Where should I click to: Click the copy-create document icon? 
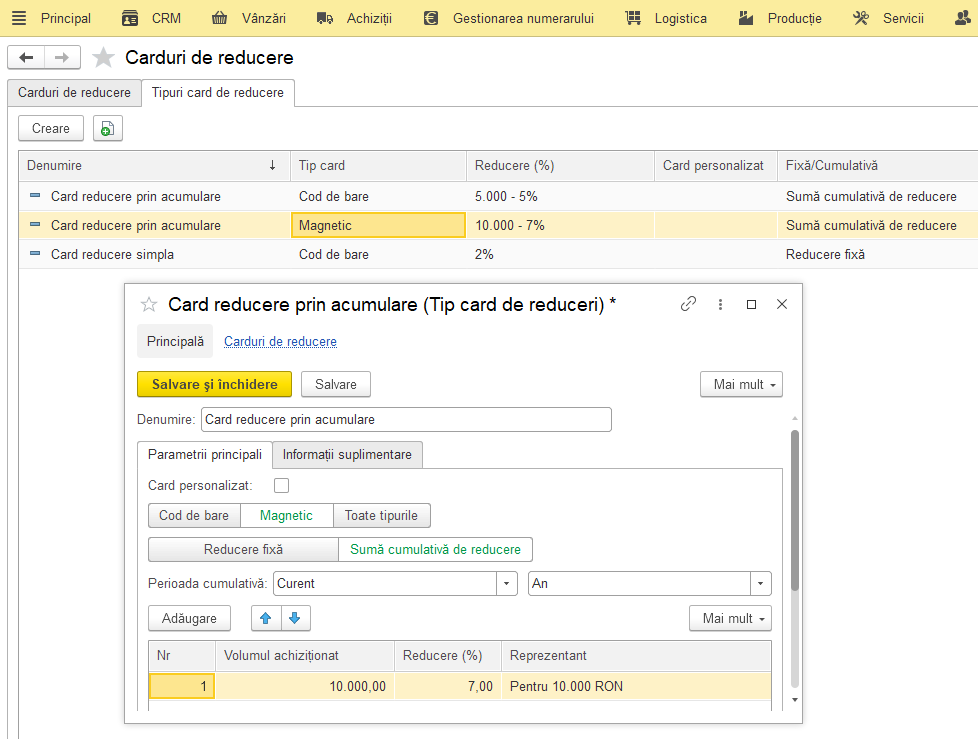coord(108,128)
